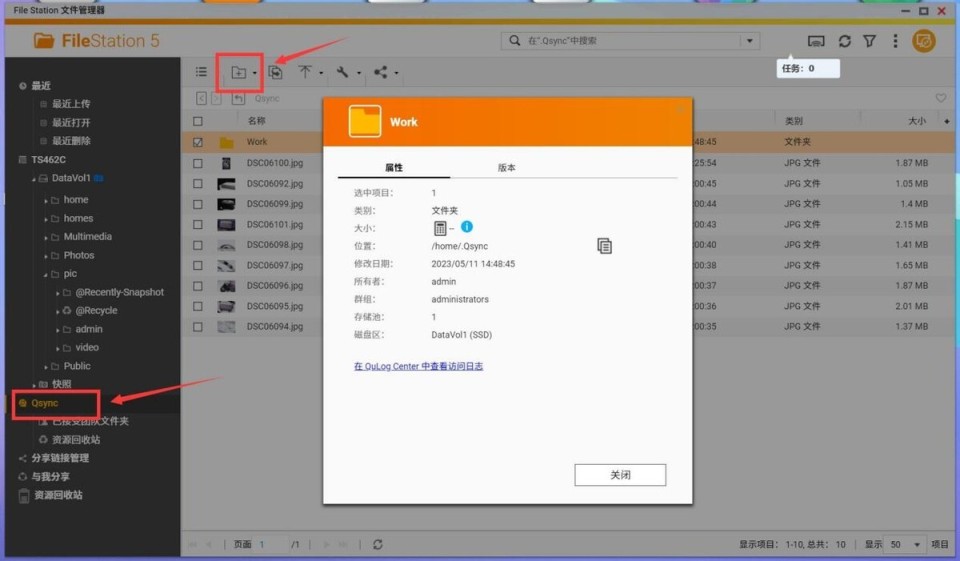Check the DSC06097.jpg checkbox
960x561 pixels.
(198, 266)
